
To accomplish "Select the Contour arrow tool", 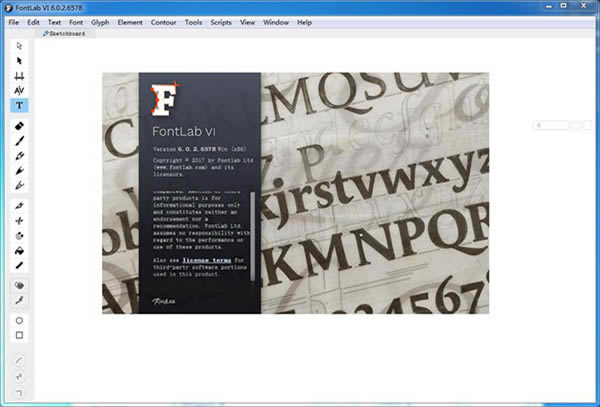I will tap(20, 61).
